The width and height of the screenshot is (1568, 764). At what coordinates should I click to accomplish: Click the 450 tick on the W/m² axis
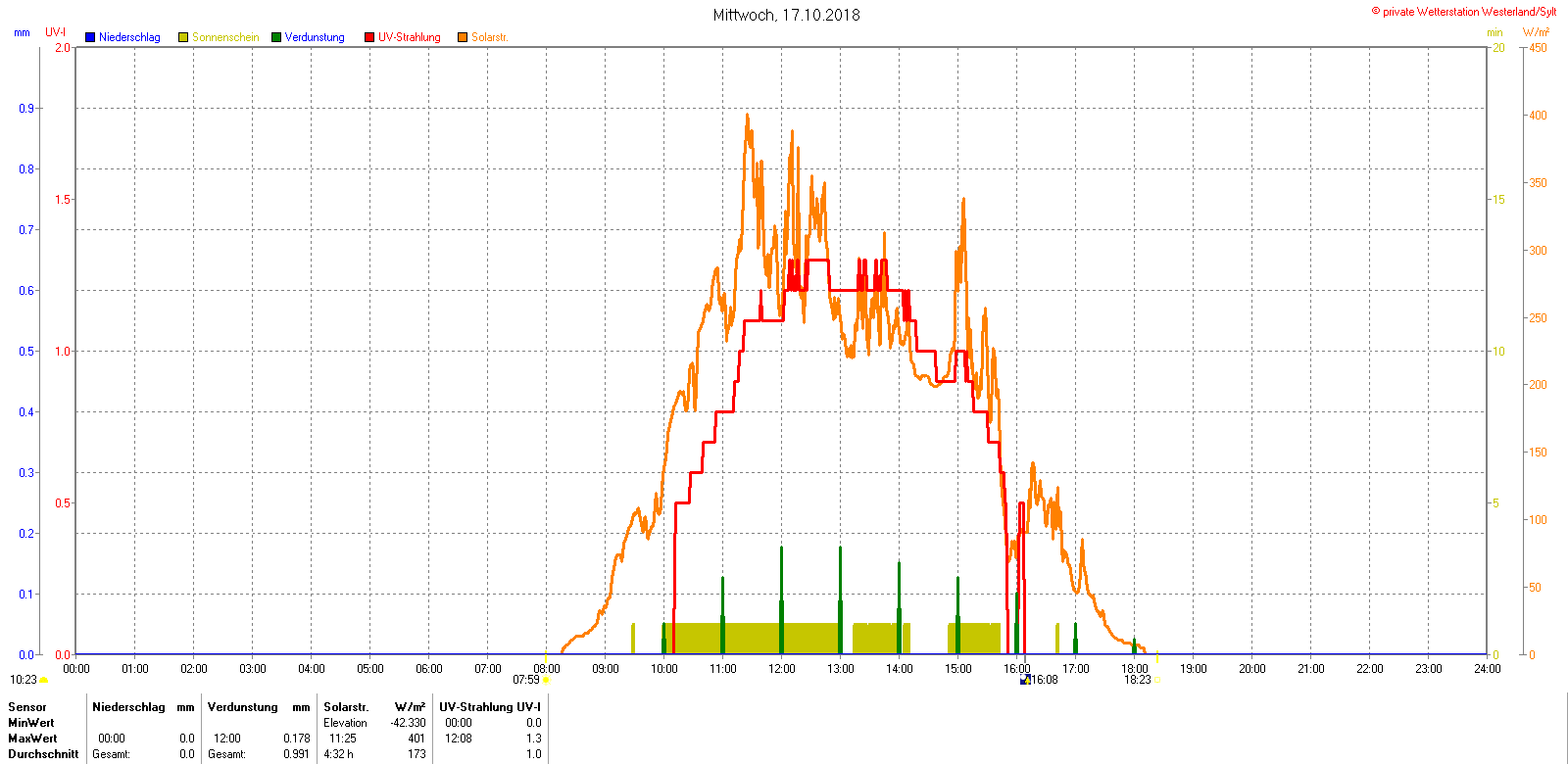tap(1539, 48)
